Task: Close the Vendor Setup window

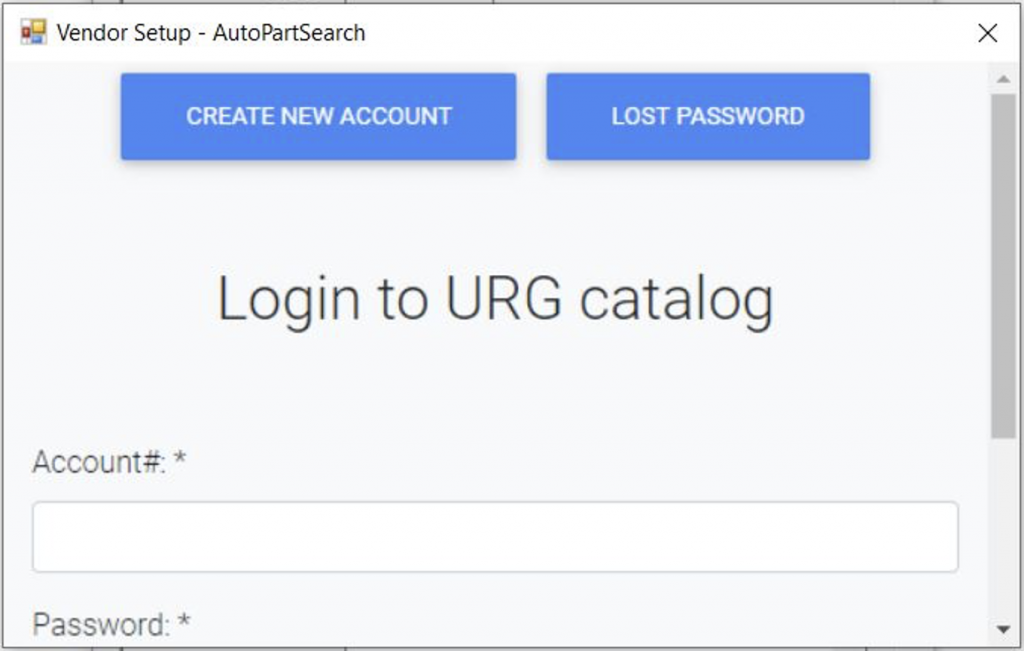Action: point(987,33)
